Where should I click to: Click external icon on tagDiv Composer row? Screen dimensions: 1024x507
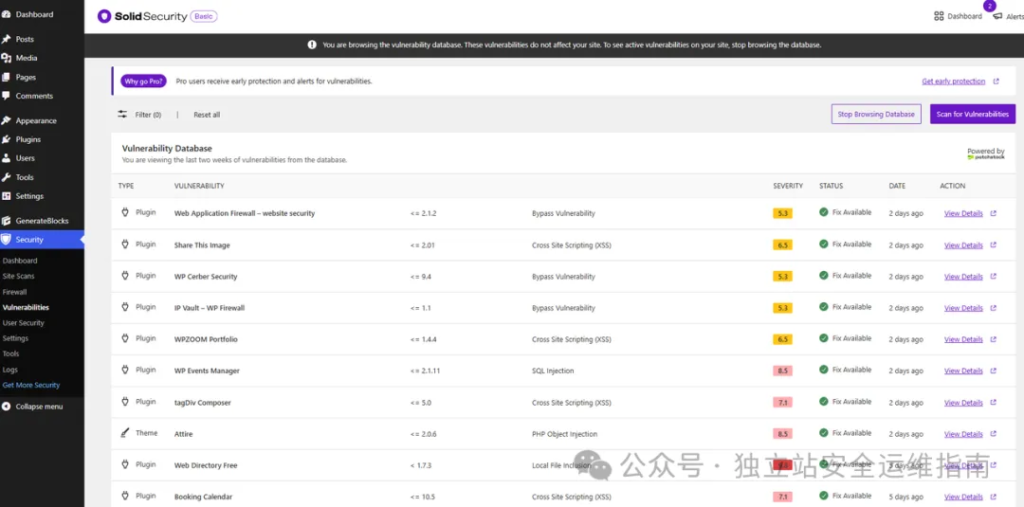tap(993, 402)
